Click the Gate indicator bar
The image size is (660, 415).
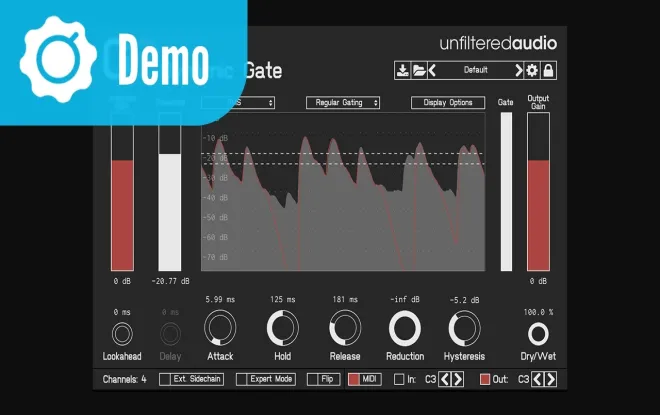pyautogui.click(x=506, y=192)
